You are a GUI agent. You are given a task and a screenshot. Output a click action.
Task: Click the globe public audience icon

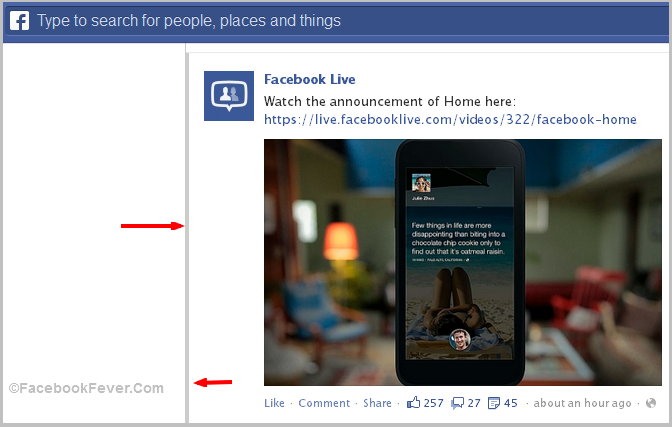click(651, 403)
